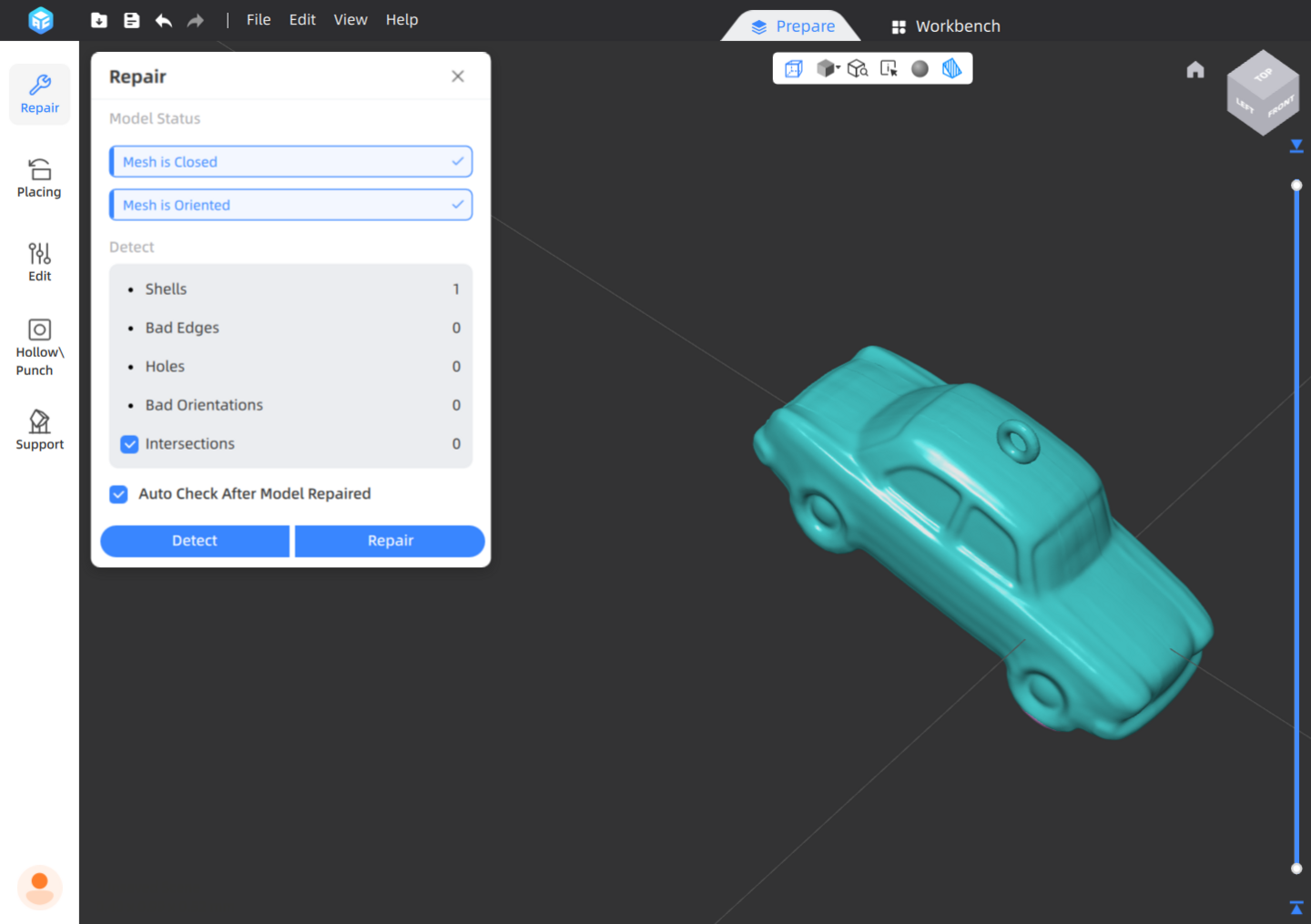The image size is (1311, 924).
Task: Open the View menu
Action: click(x=351, y=20)
